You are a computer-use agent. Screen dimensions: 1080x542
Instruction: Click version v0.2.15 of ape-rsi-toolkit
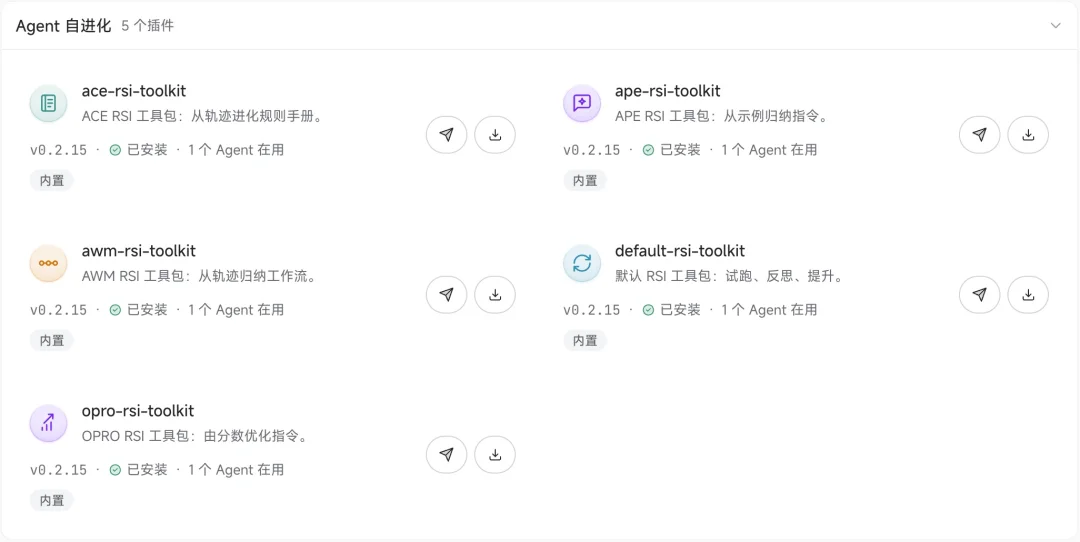click(x=592, y=150)
